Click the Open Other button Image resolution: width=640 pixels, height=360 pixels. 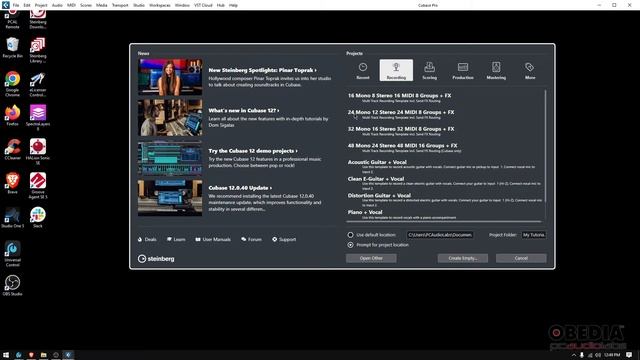pos(371,258)
